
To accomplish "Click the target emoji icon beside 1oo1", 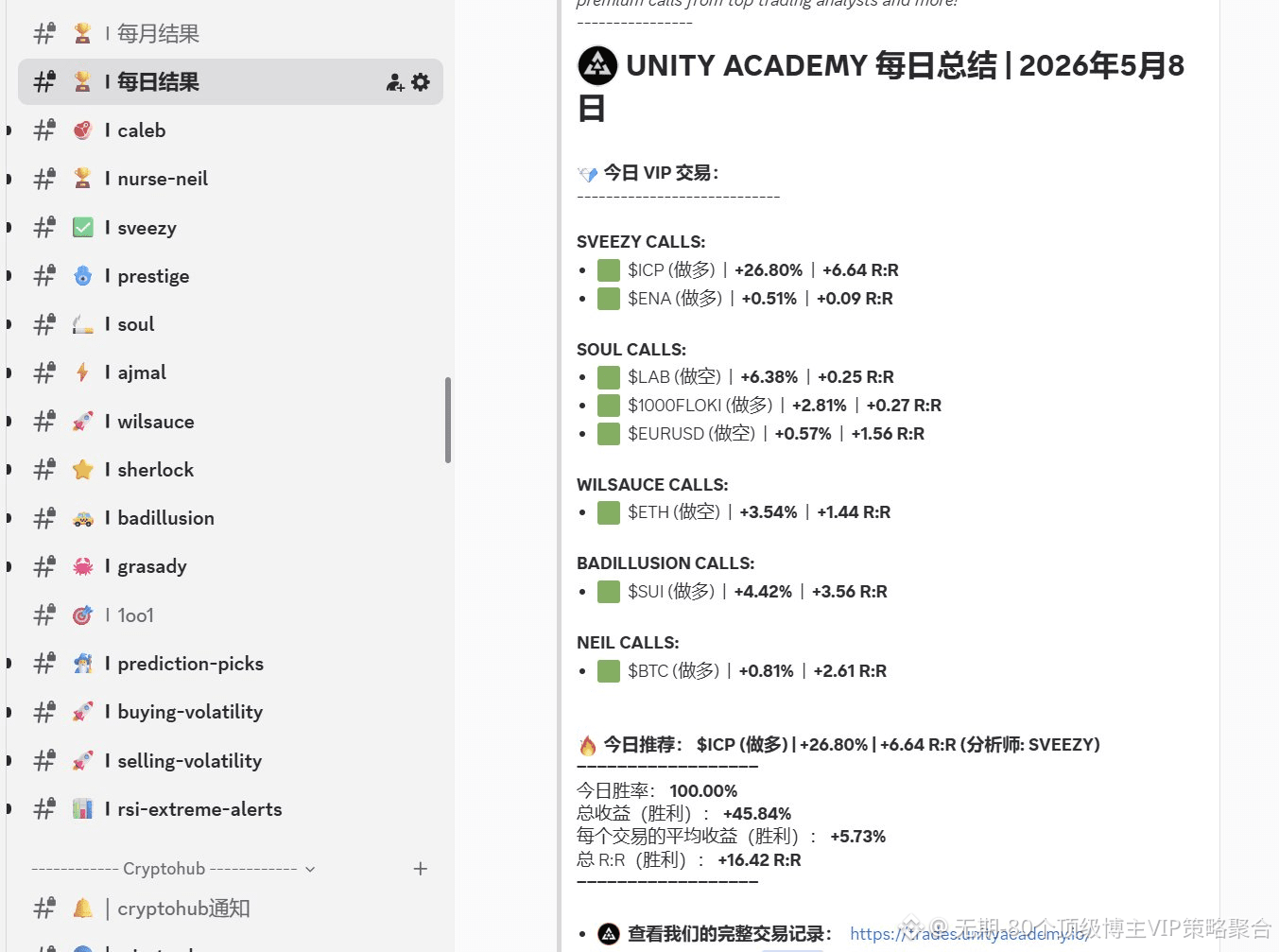I will [x=83, y=615].
